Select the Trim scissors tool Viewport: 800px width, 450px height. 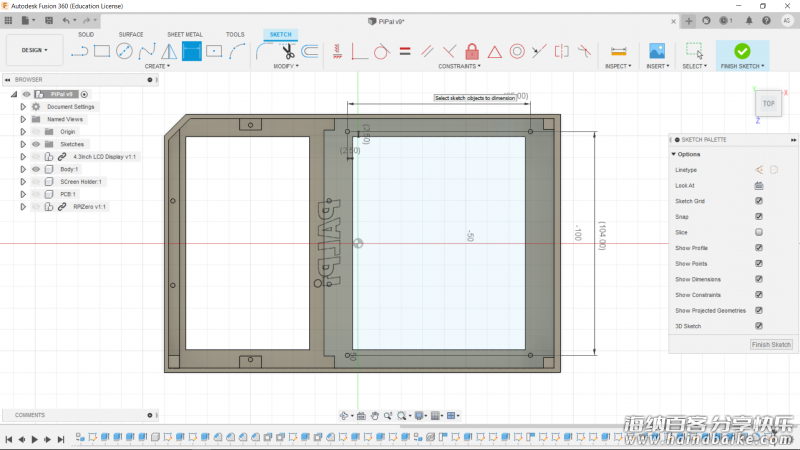click(x=288, y=51)
